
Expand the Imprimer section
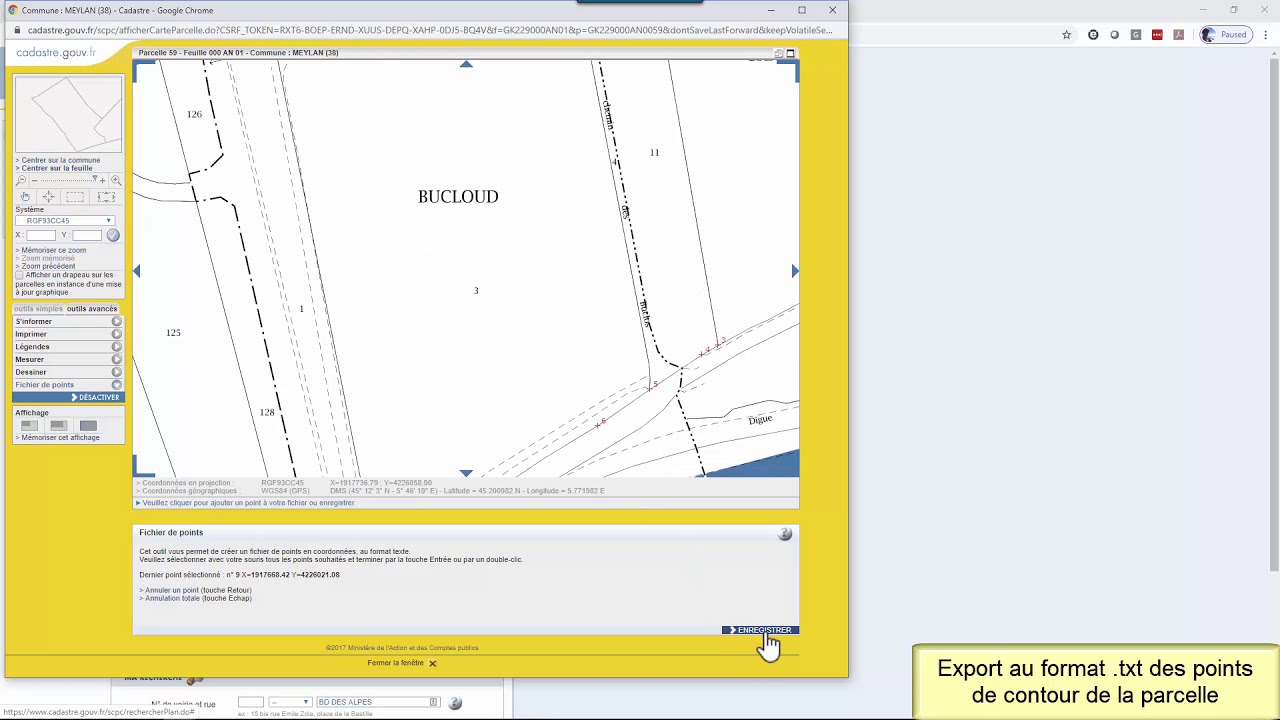[x=68, y=334]
